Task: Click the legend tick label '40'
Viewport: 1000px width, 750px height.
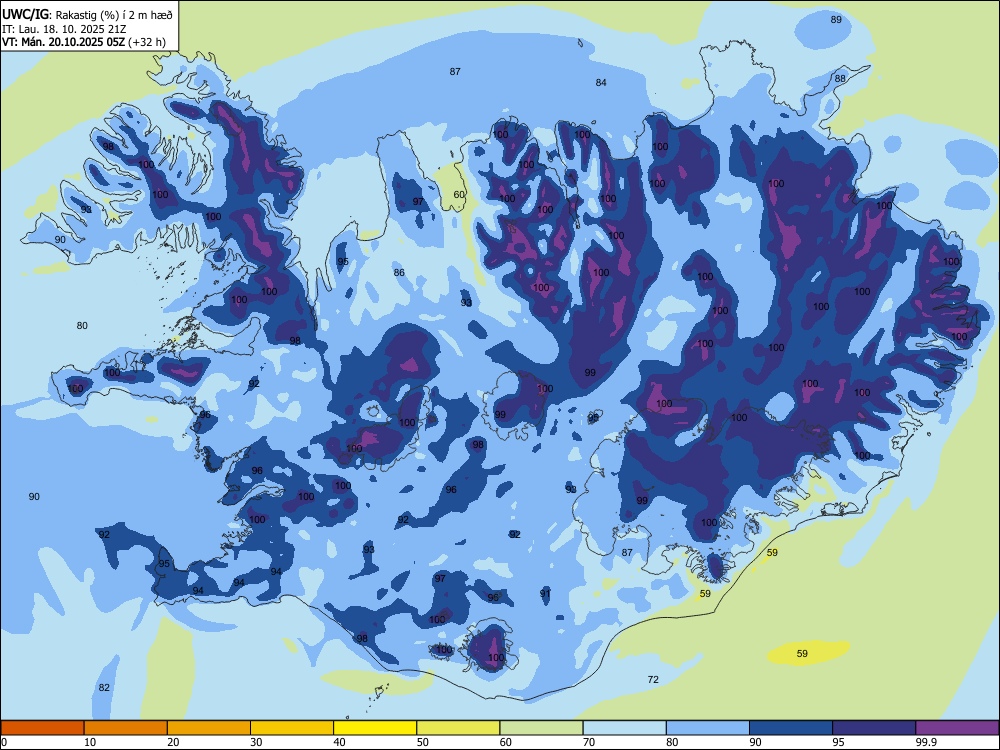Action: (340, 742)
